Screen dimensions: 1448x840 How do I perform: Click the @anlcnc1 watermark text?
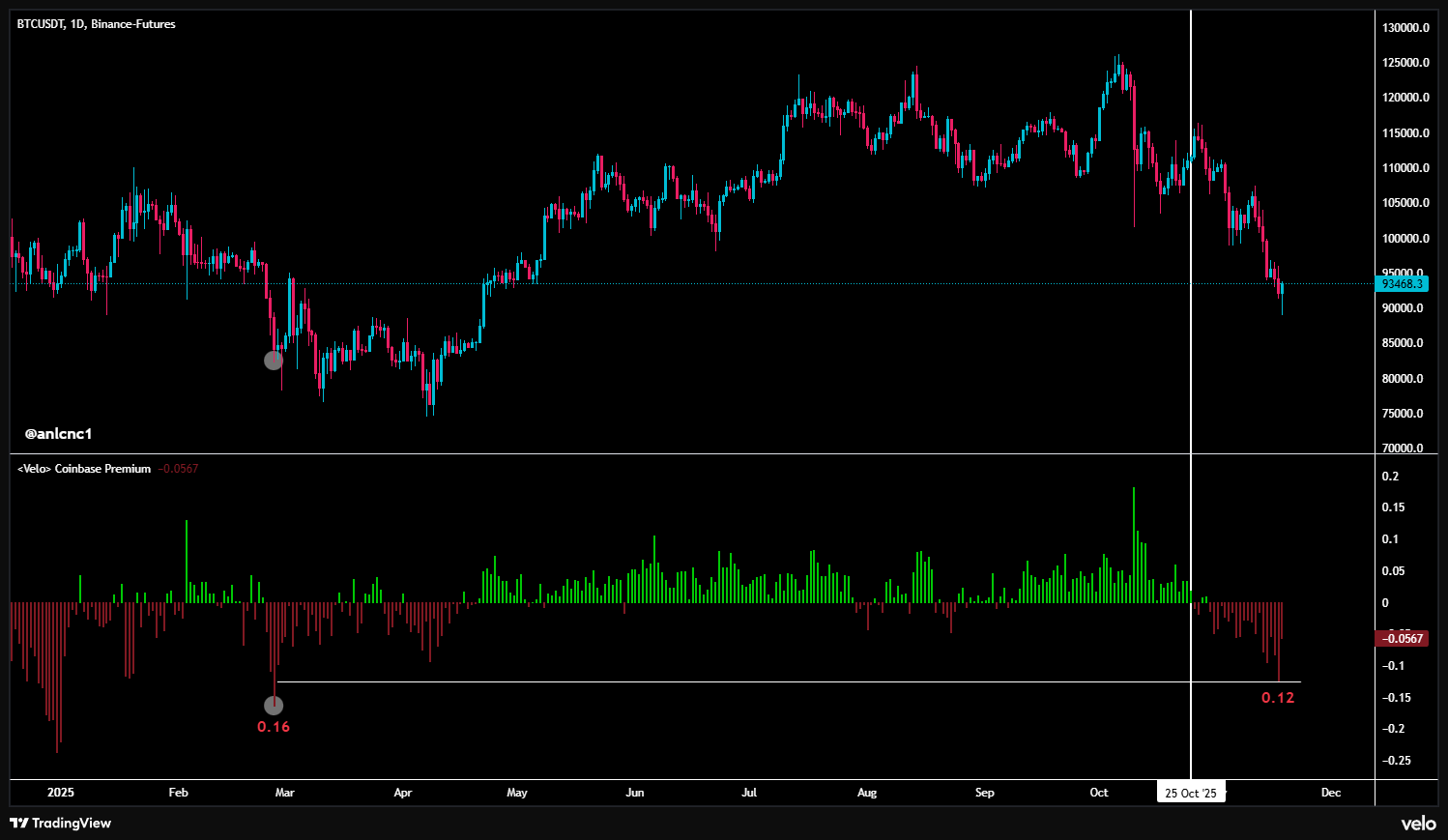(58, 434)
